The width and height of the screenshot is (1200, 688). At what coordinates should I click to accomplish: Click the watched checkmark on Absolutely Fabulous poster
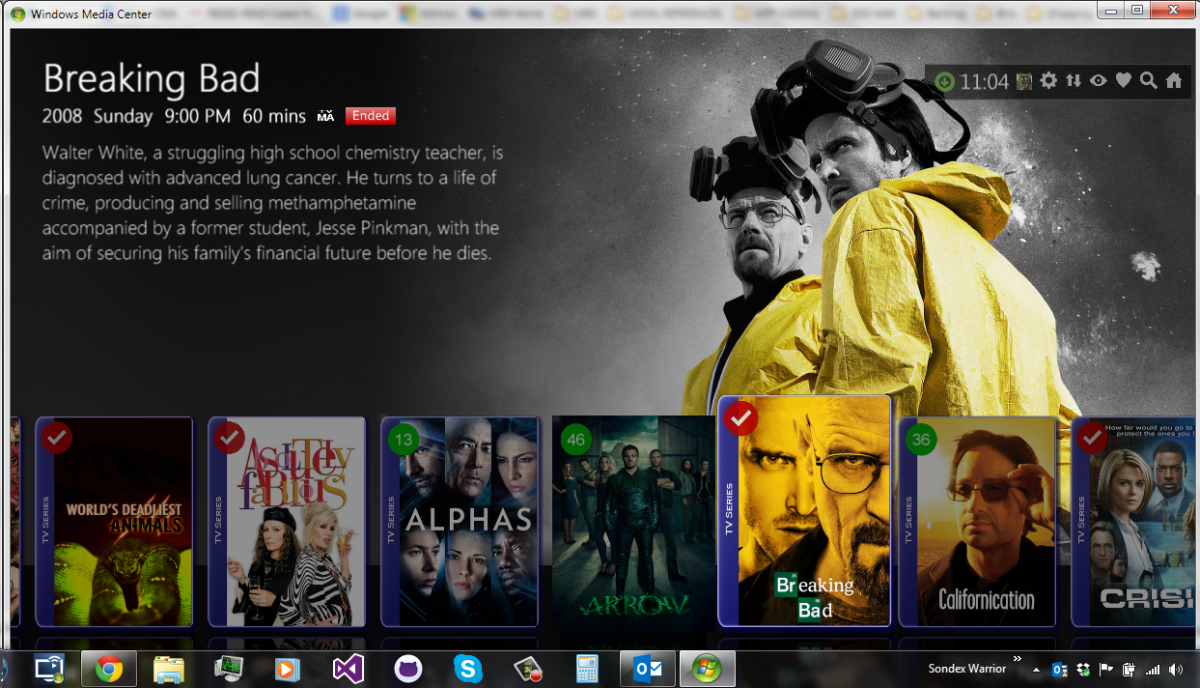click(229, 438)
